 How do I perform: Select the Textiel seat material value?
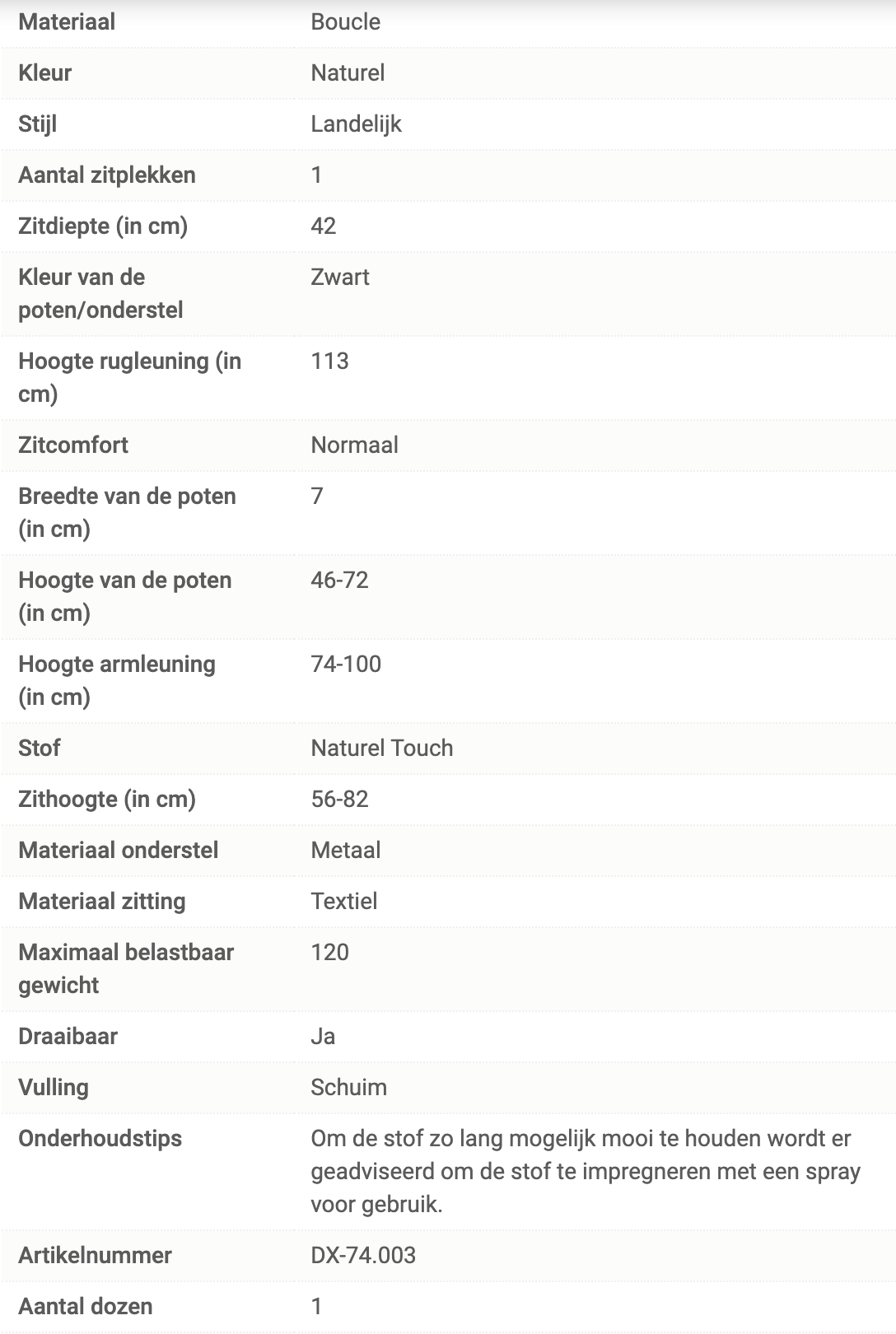tap(344, 901)
